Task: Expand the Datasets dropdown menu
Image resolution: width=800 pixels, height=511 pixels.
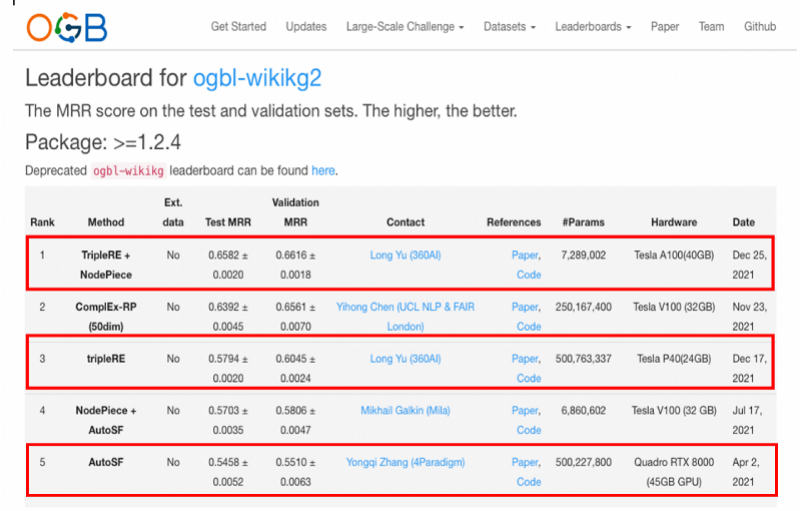Action: click(509, 27)
